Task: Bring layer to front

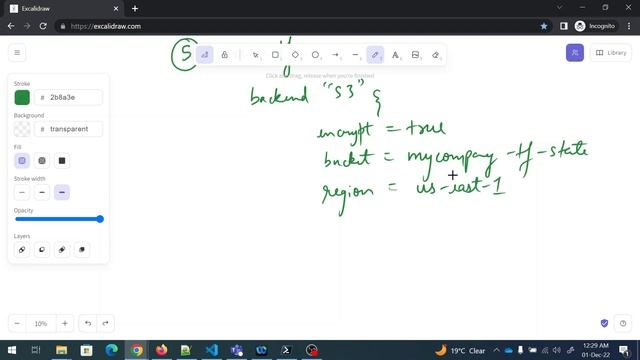Action: (82, 250)
